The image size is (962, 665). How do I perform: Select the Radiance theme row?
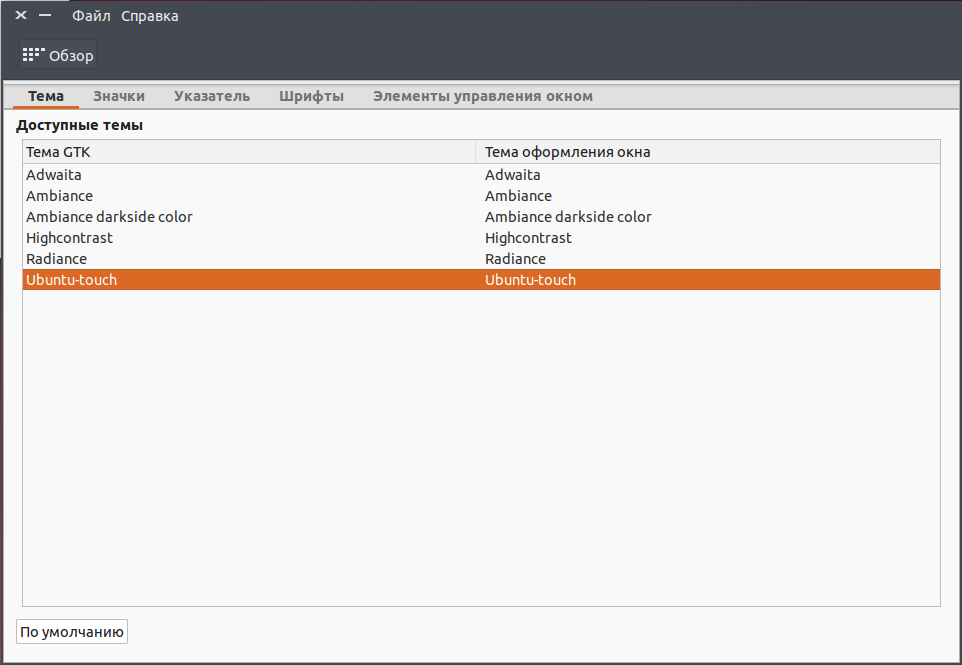(481, 258)
